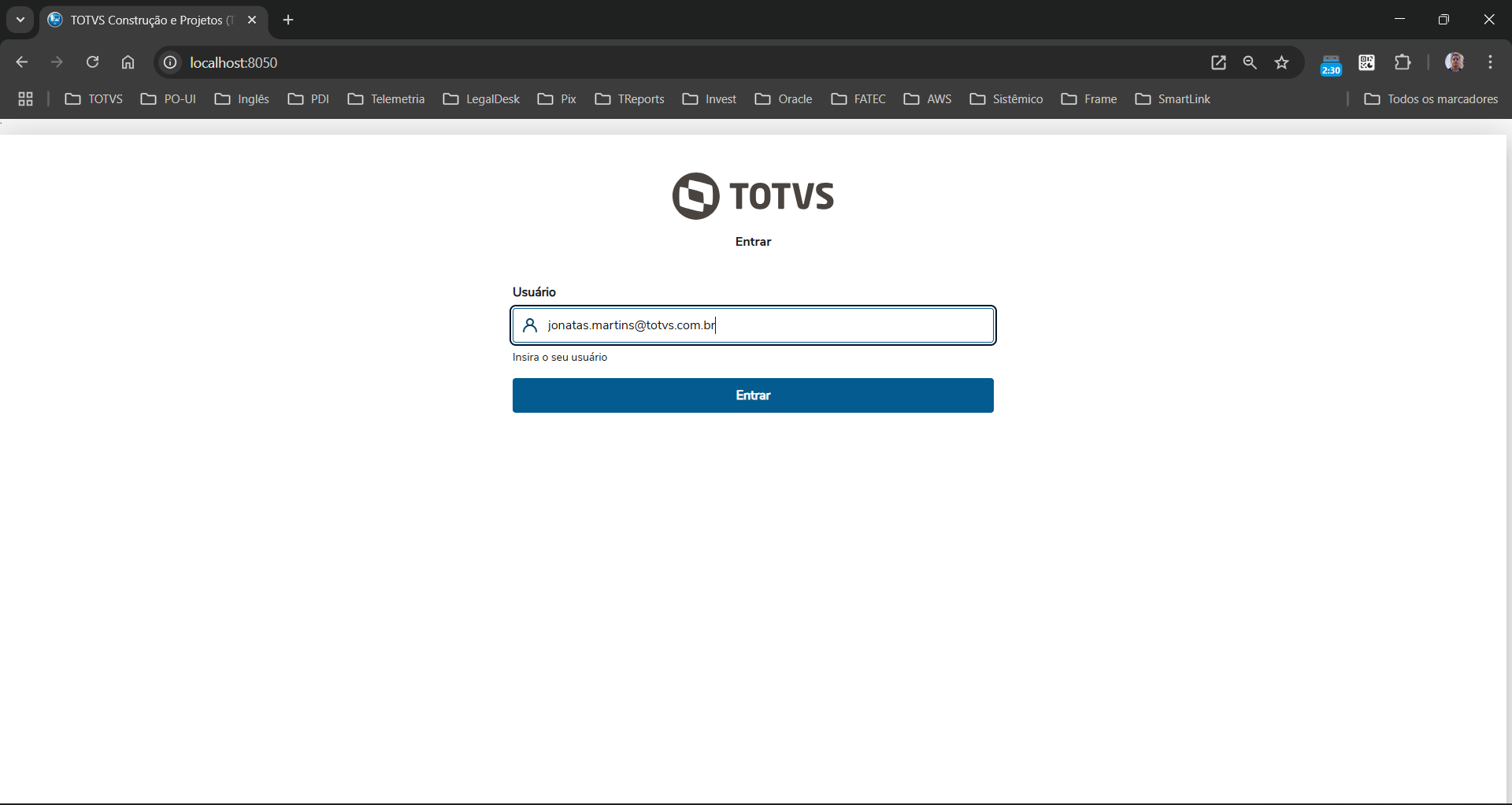Bookmark this page with the star
This screenshot has width=1512, height=805.
pyautogui.click(x=1282, y=62)
